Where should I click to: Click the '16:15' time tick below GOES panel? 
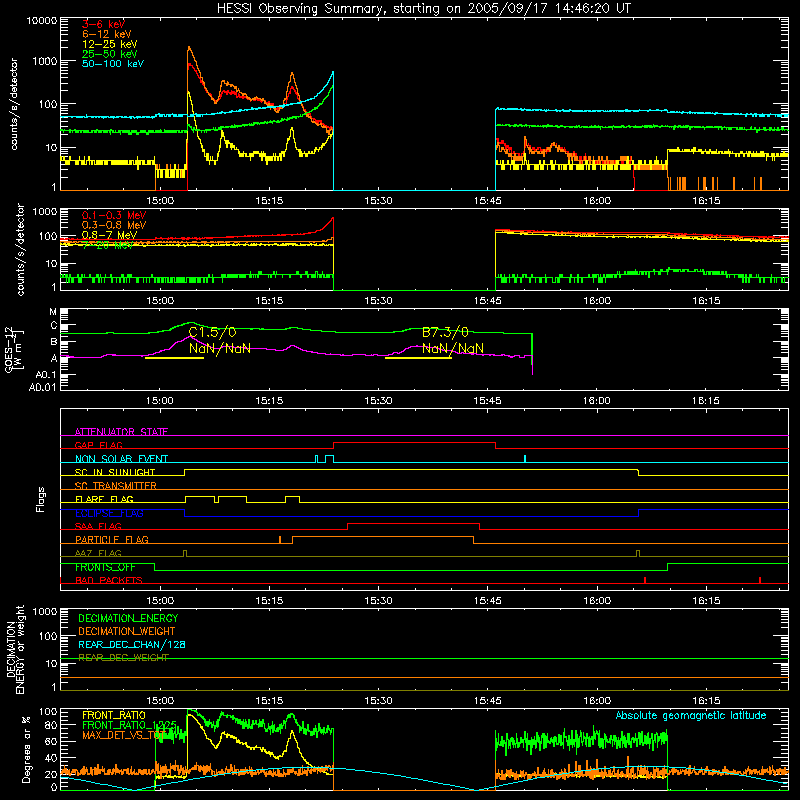[x=706, y=401]
